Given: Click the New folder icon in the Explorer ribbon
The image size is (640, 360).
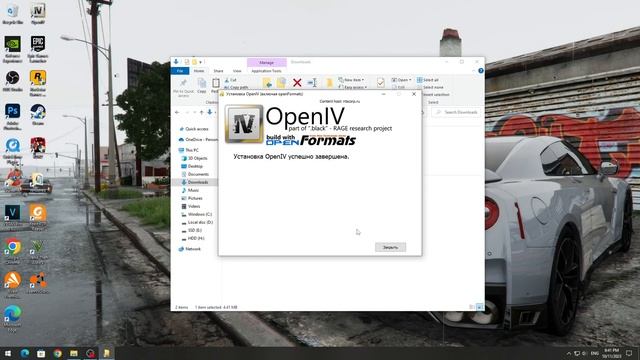Looking at the screenshot, I should click(329, 83).
